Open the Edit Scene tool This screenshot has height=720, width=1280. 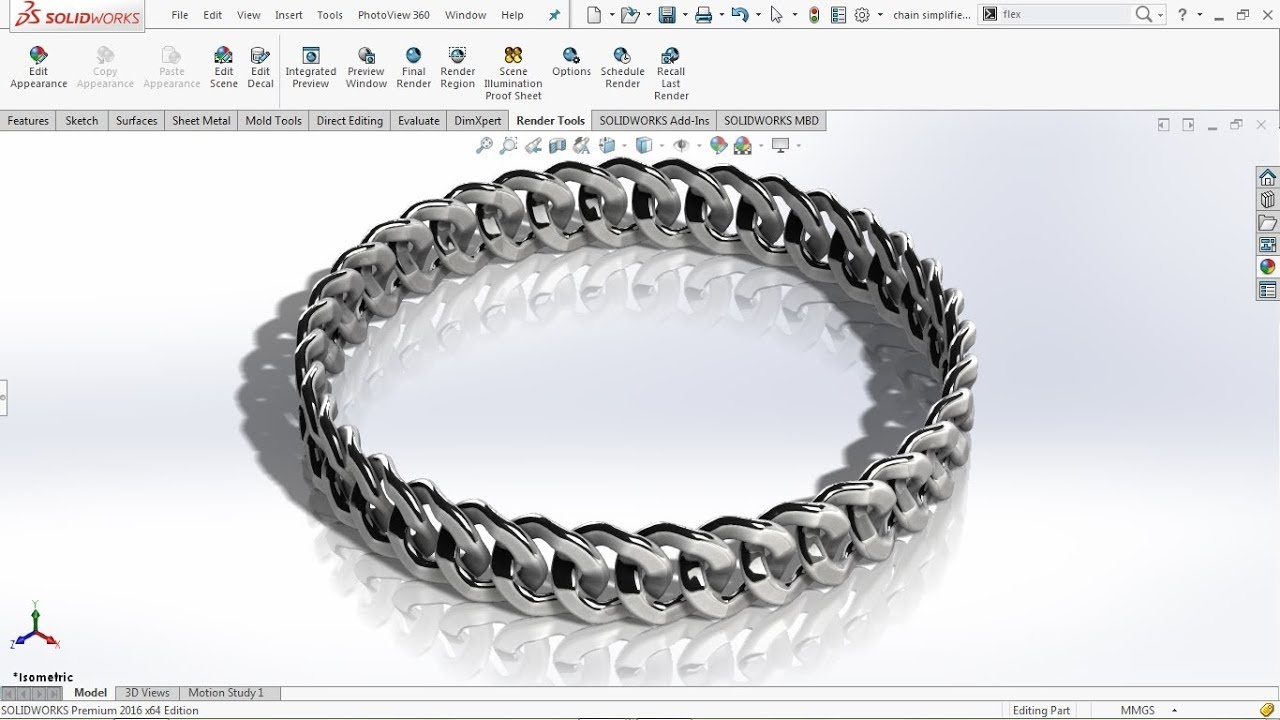(x=224, y=67)
